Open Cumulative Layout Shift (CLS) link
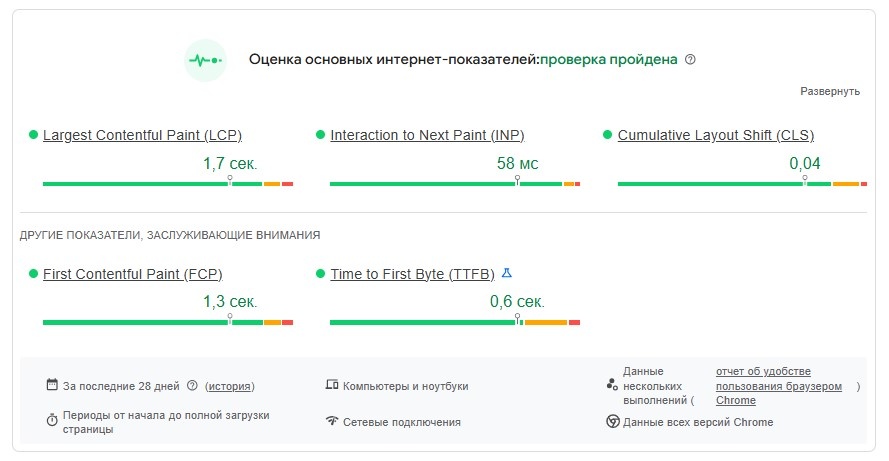Viewport: 889px width, 461px height. point(716,135)
